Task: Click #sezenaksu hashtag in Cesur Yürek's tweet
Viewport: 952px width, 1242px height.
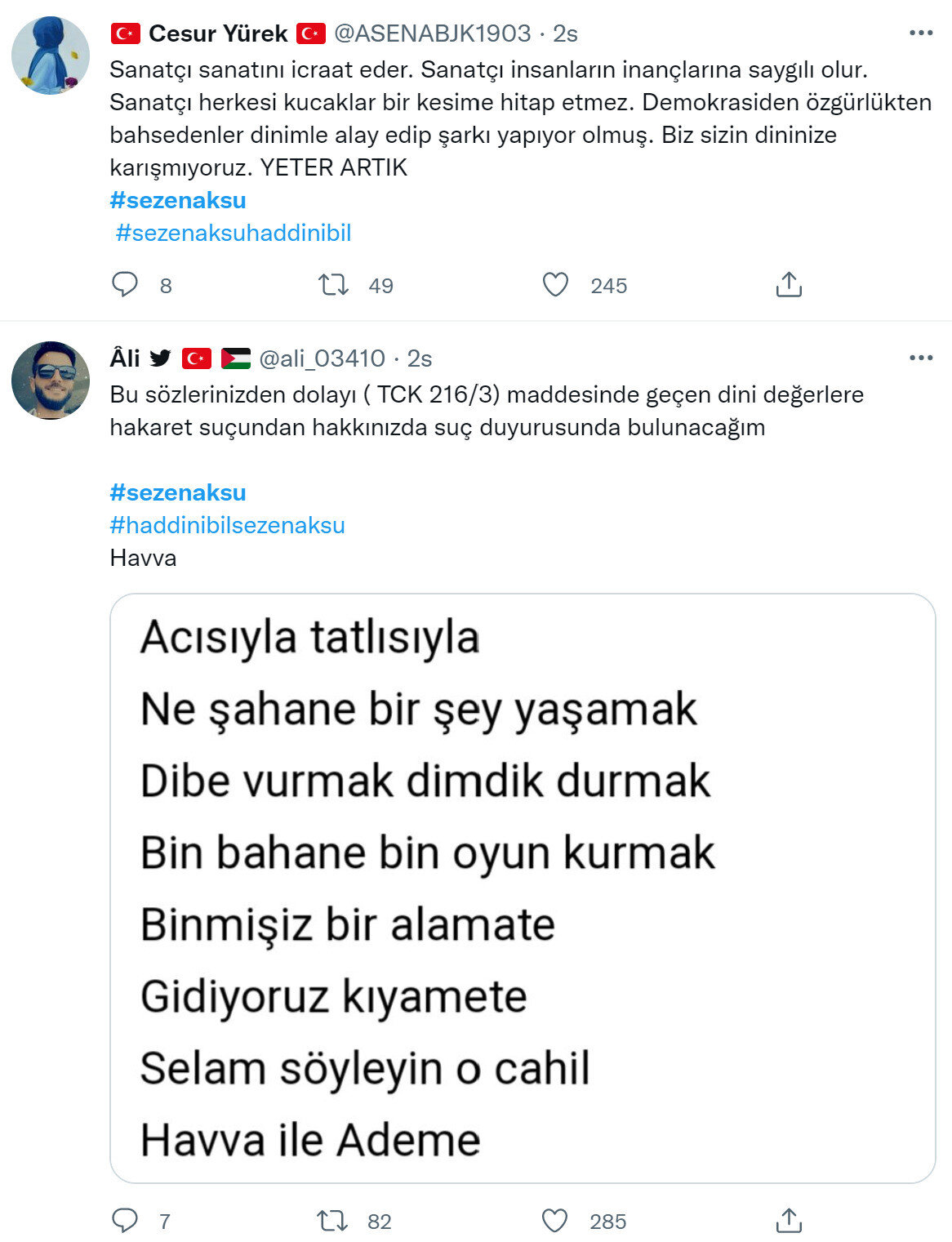Action: [x=178, y=200]
